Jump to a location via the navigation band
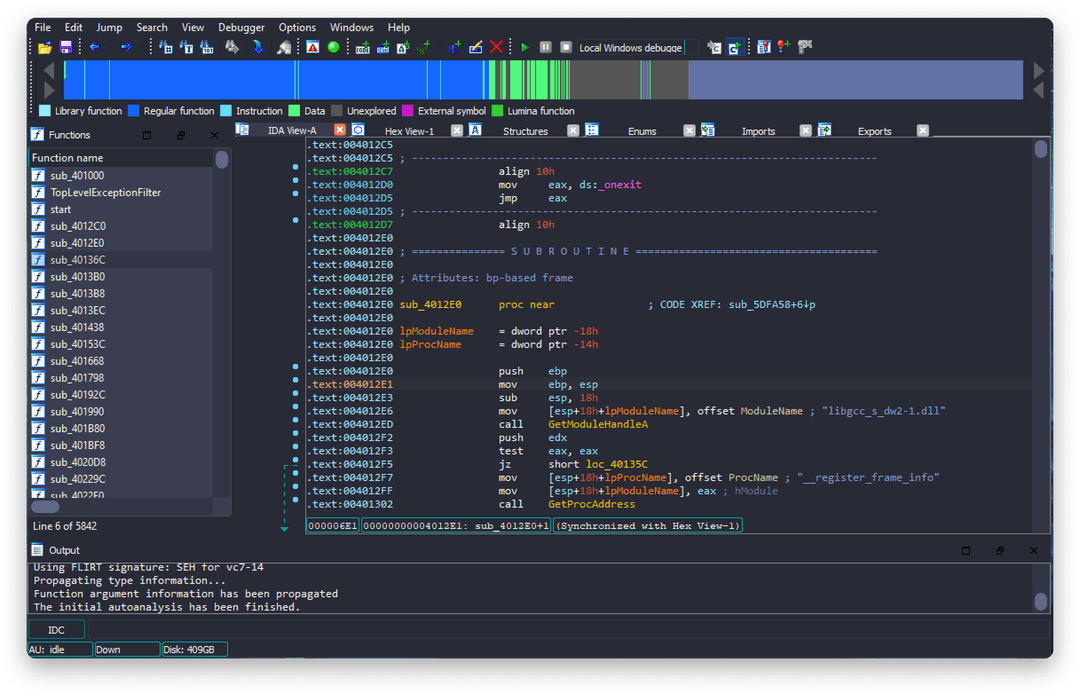Image resolution: width=1080 pixels, height=694 pixels. point(400,80)
